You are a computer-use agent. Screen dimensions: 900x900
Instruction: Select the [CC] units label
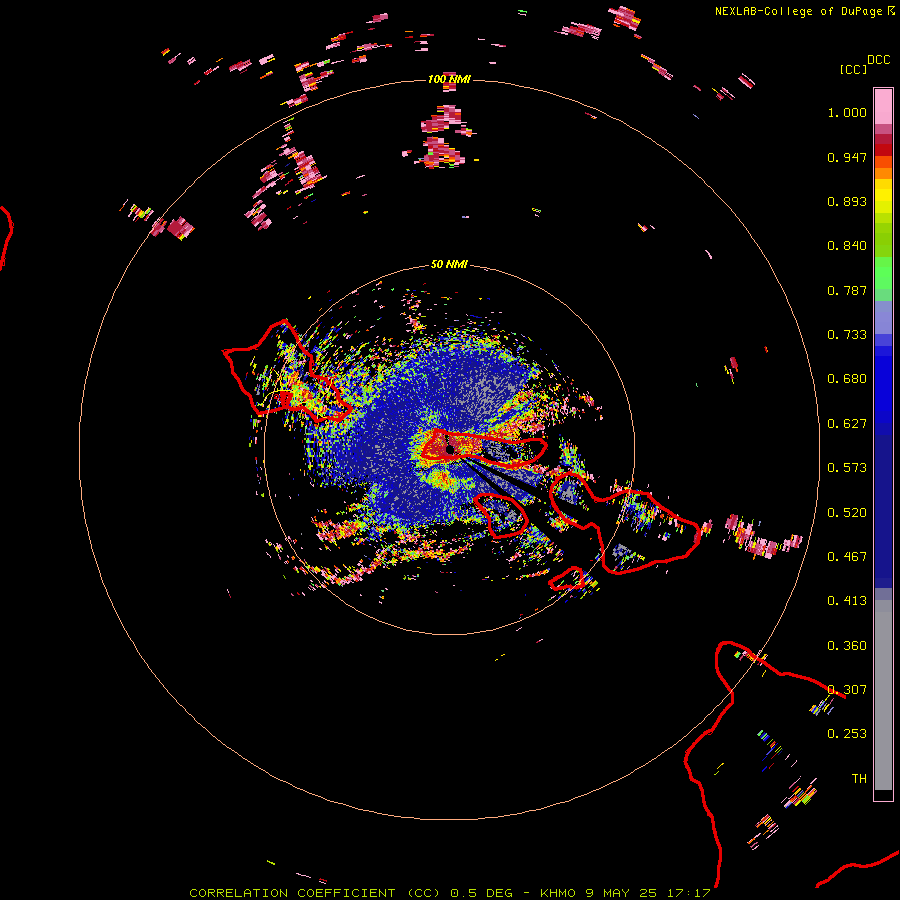pyautogui.click(x=853, y=69)
